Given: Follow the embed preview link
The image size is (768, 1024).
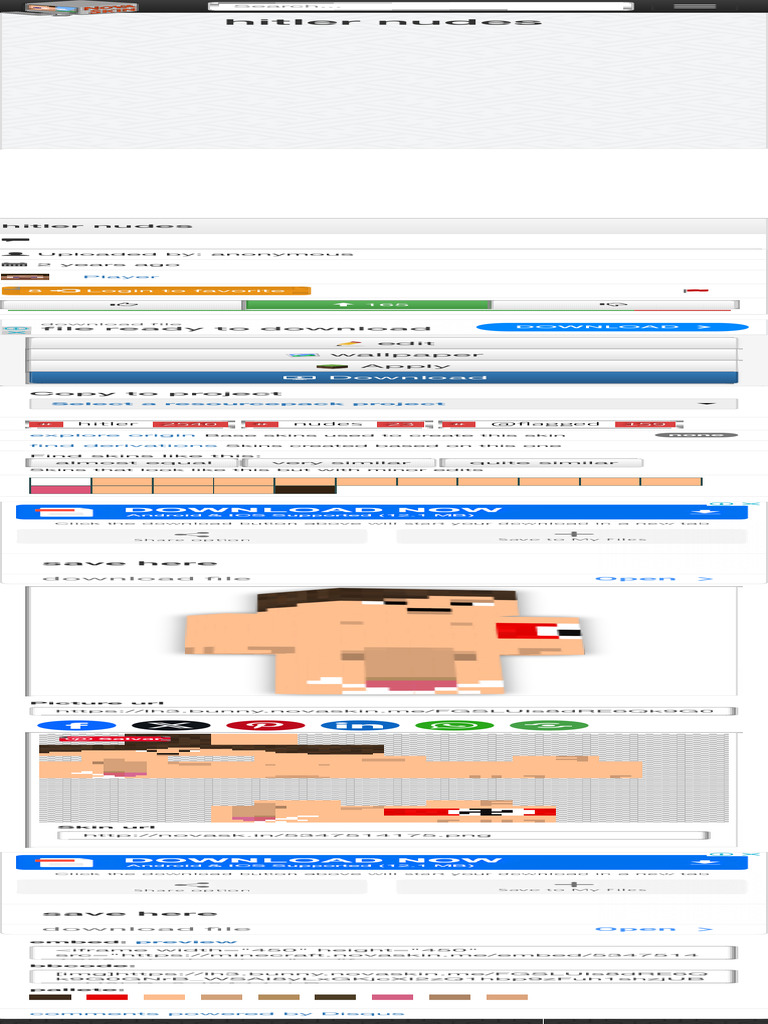Looking at the screenshot, I should click(x=186, y=942).
